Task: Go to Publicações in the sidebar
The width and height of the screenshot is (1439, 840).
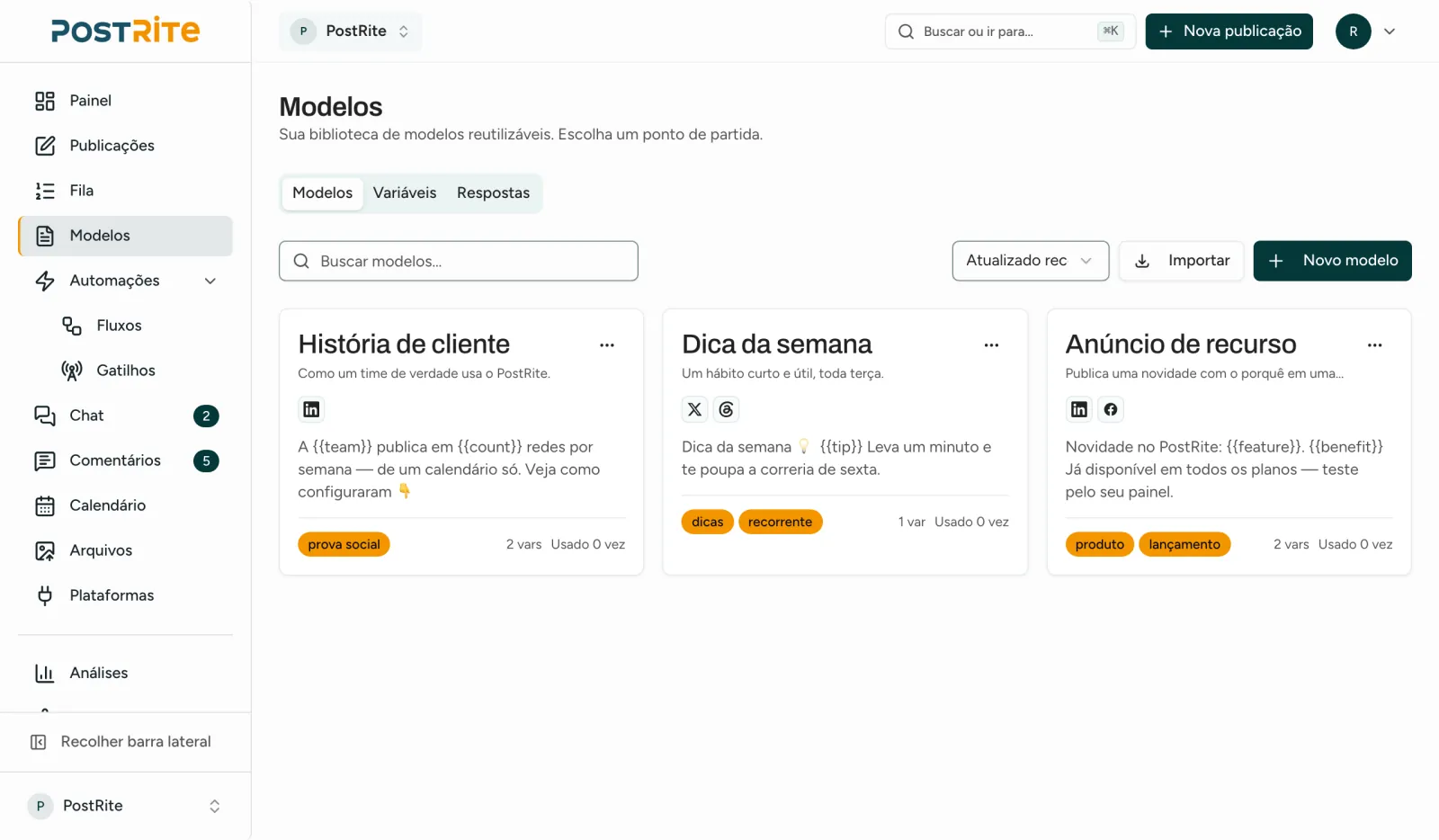Action: coord(125,146)
